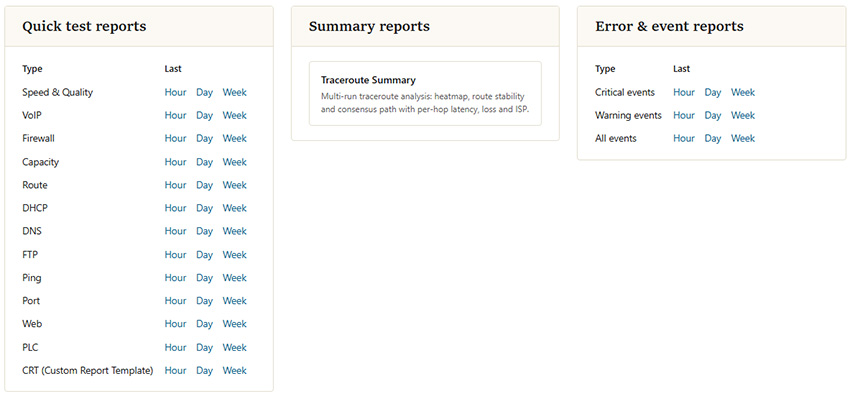Screen dimensions: 850x399
Task: View Critical events for last Day
Action: click(x=713, y=92)
